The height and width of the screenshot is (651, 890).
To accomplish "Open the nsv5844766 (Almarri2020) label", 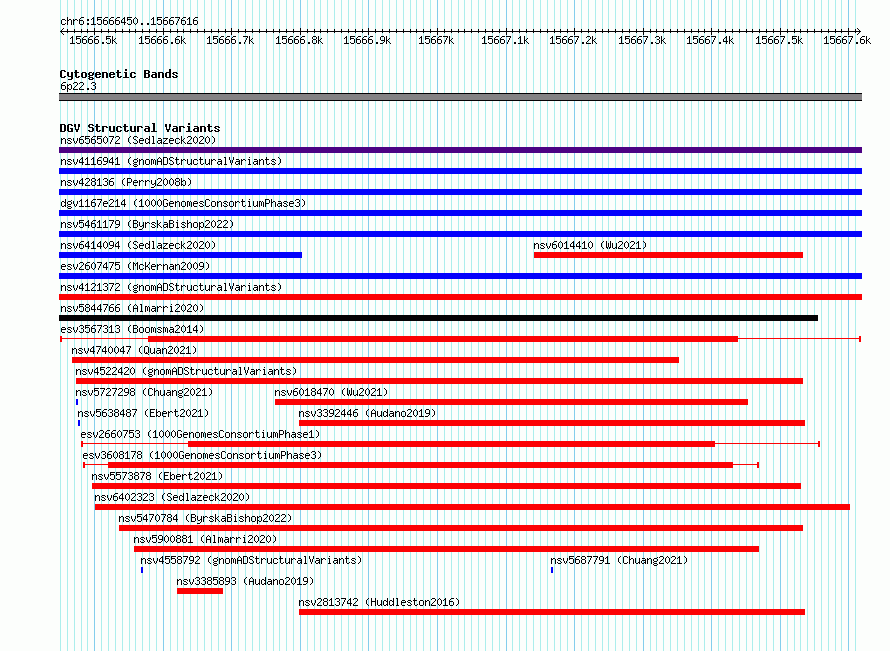I will point(132,308).
